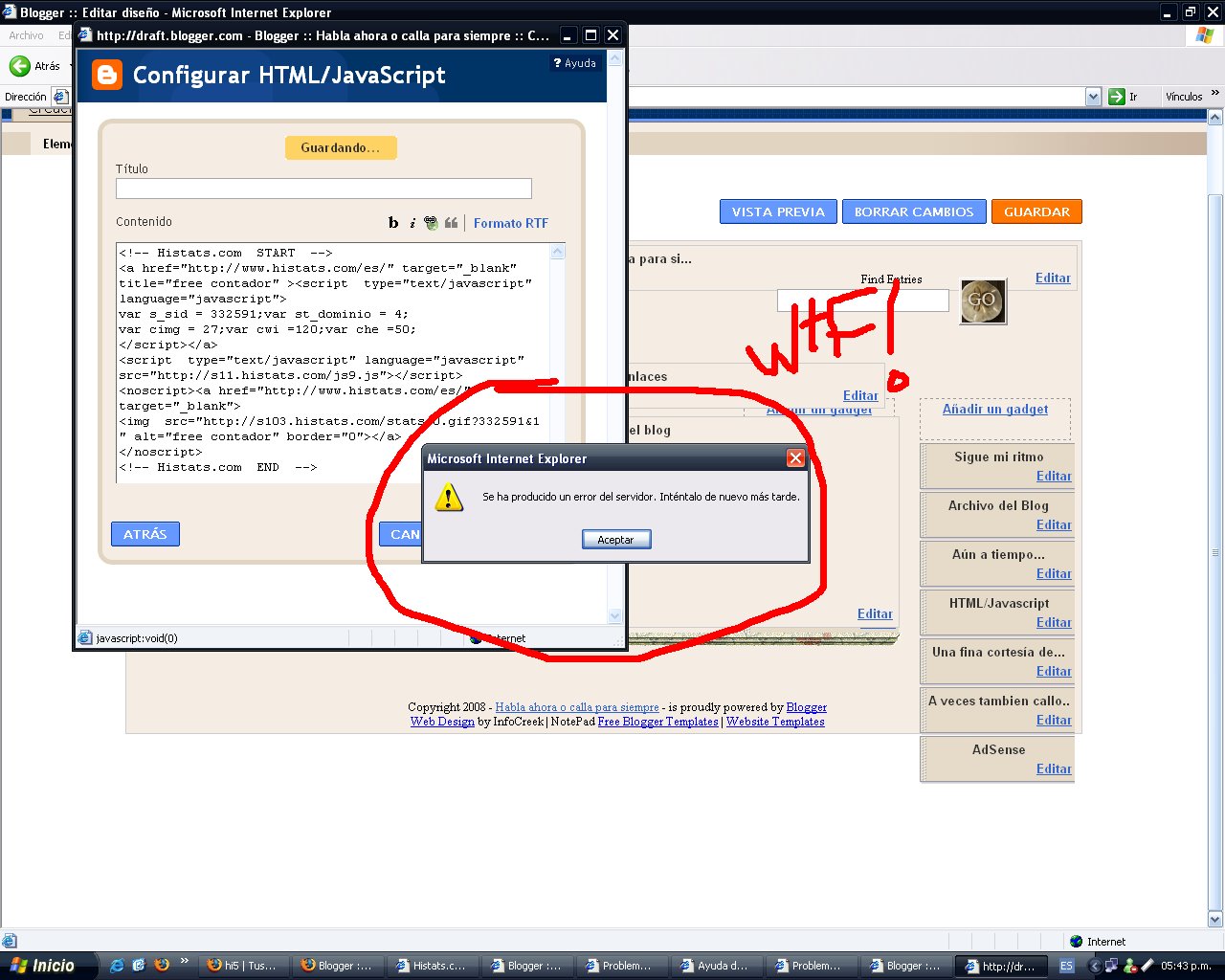The height and width of the screenshot is (980, 1225).
Task: Click the orange Blogger logo icon
Action: pos(106,75)
